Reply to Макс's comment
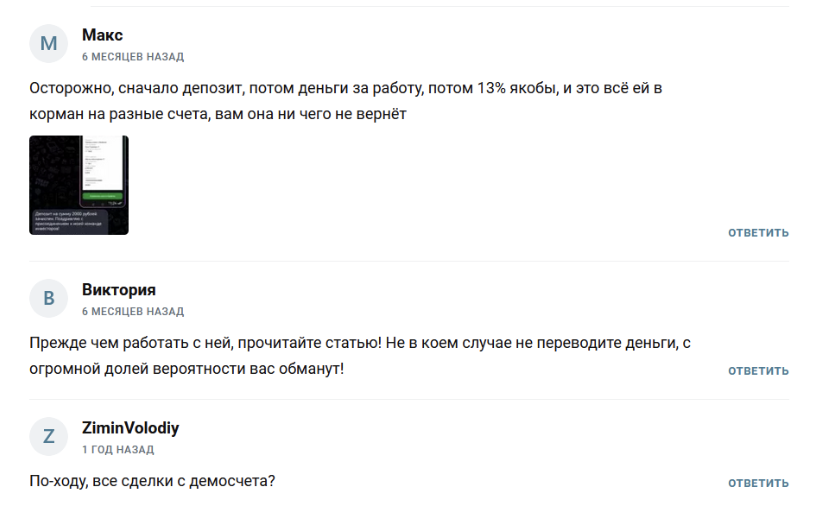825x512 pixels. (x=758, y=233)
